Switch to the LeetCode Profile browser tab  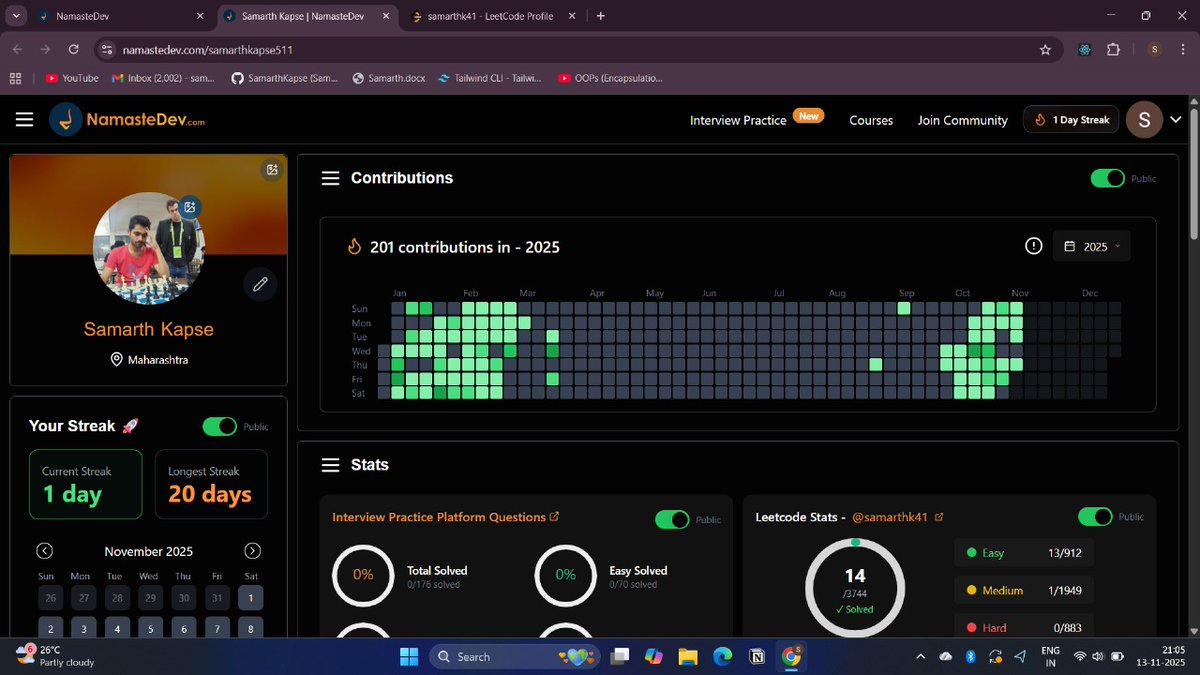pos(490,16)
